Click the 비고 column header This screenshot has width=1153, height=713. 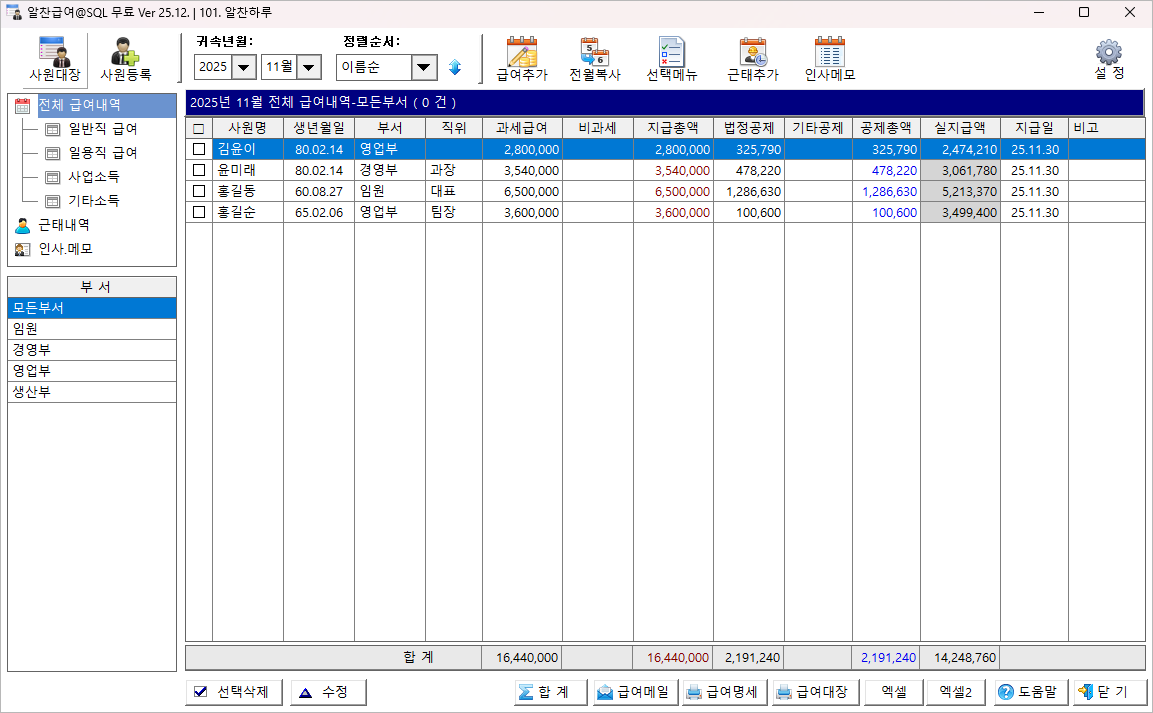[1107, 128]
